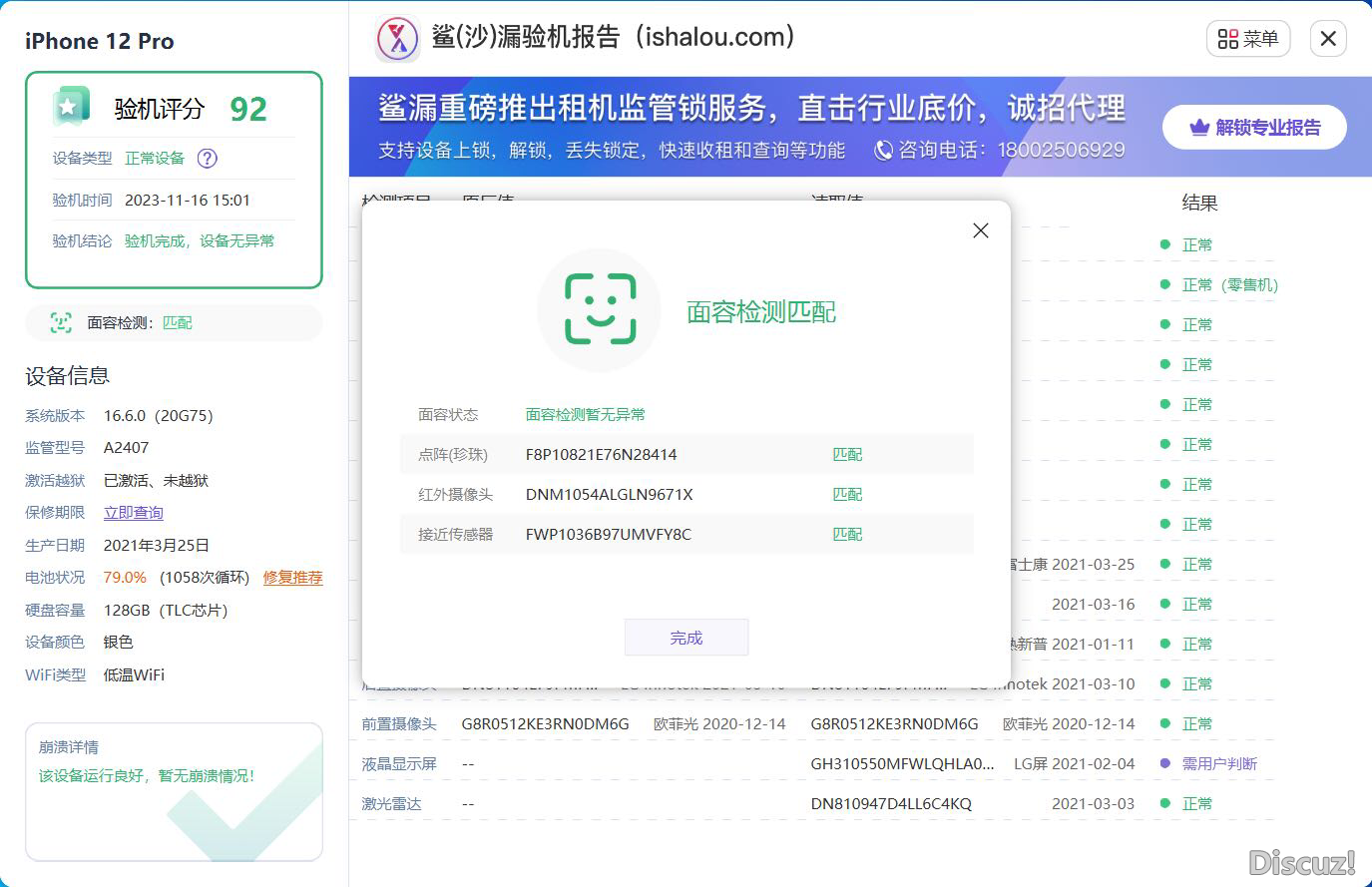1372x887 pixels.
Task: Click 匹配 result for 接近传感器
Action: coord(847,534)
